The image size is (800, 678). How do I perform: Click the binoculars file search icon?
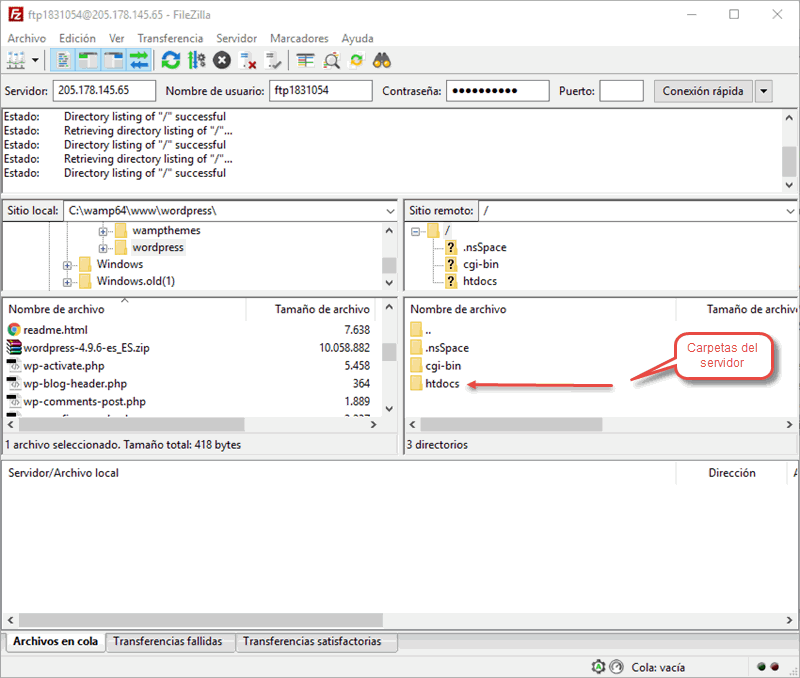point(381,60)
